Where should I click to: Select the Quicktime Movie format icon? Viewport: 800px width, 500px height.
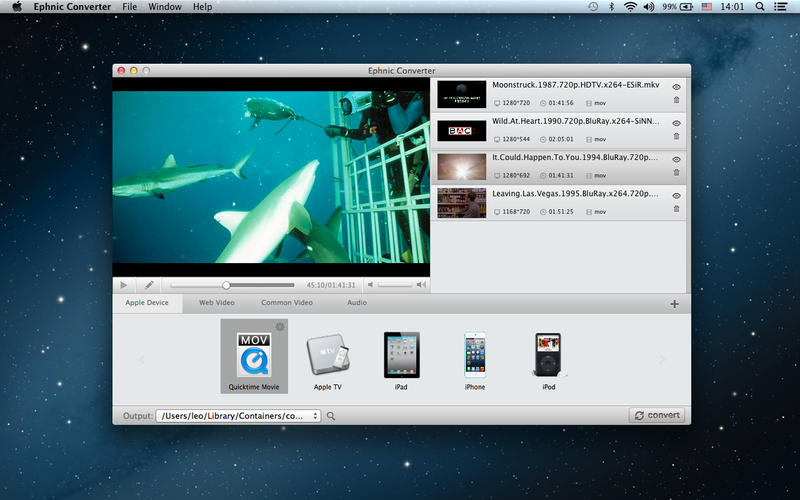click(x=253, y=355)
